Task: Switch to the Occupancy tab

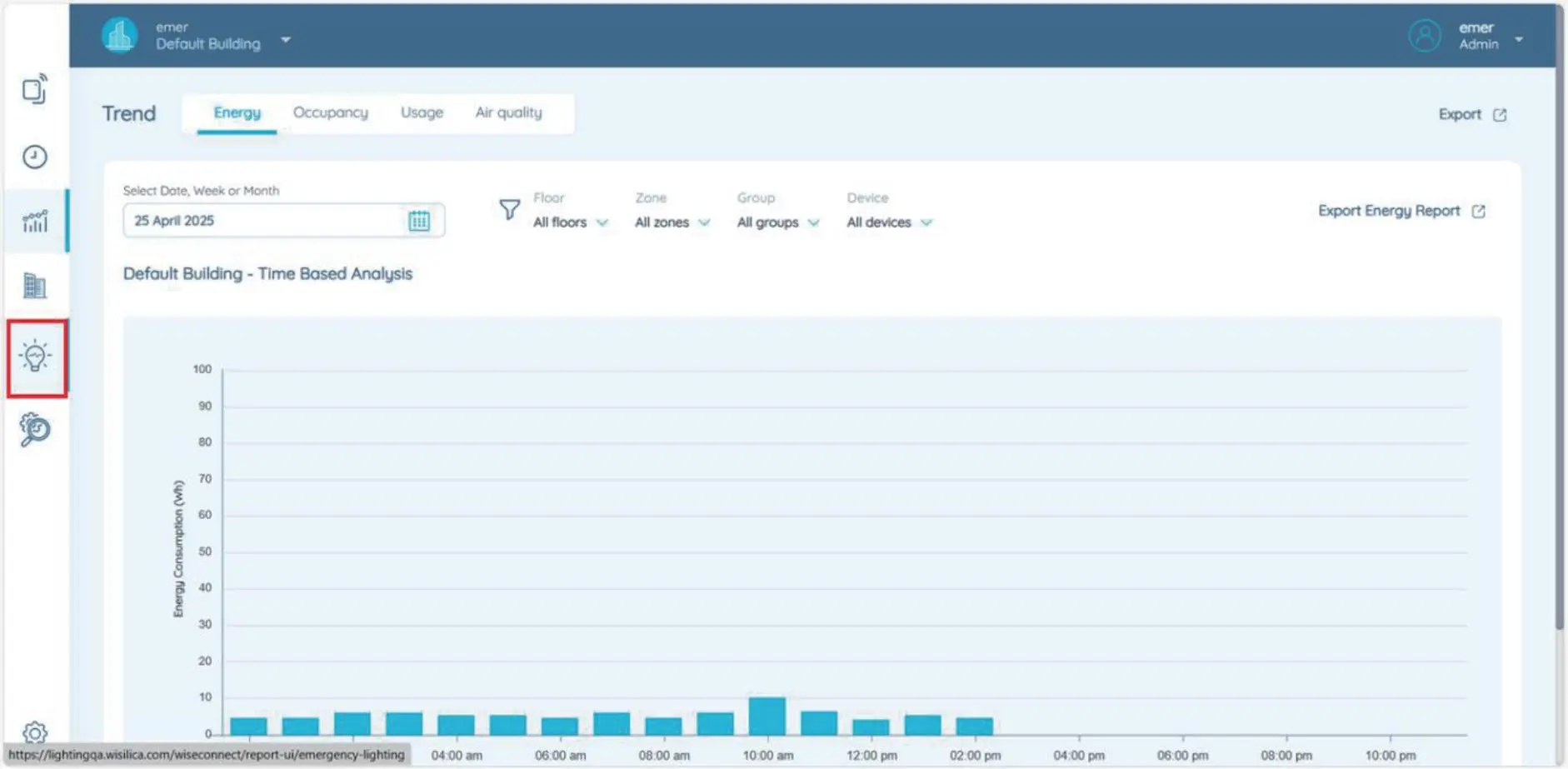Action: (330, 112)
